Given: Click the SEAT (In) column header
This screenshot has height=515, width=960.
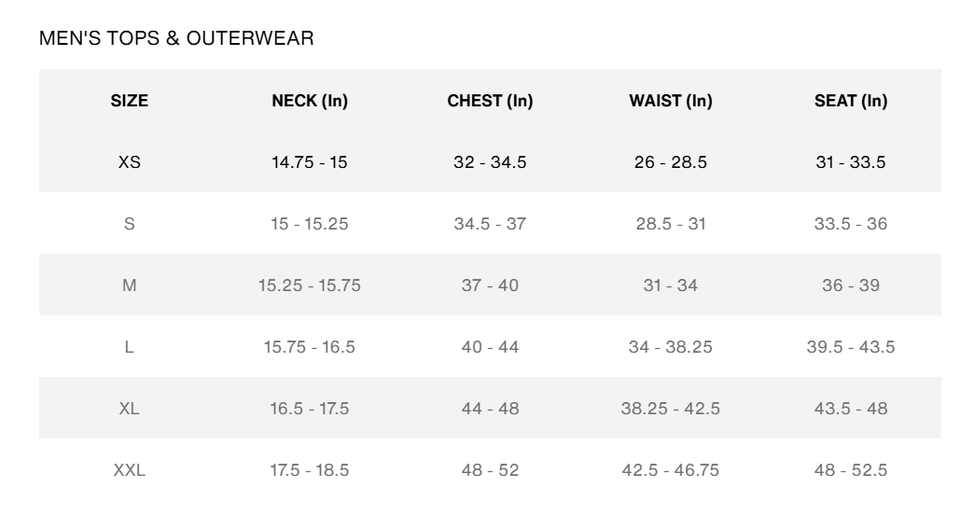Looking at the screenshot, I should (x=850, y=101).
